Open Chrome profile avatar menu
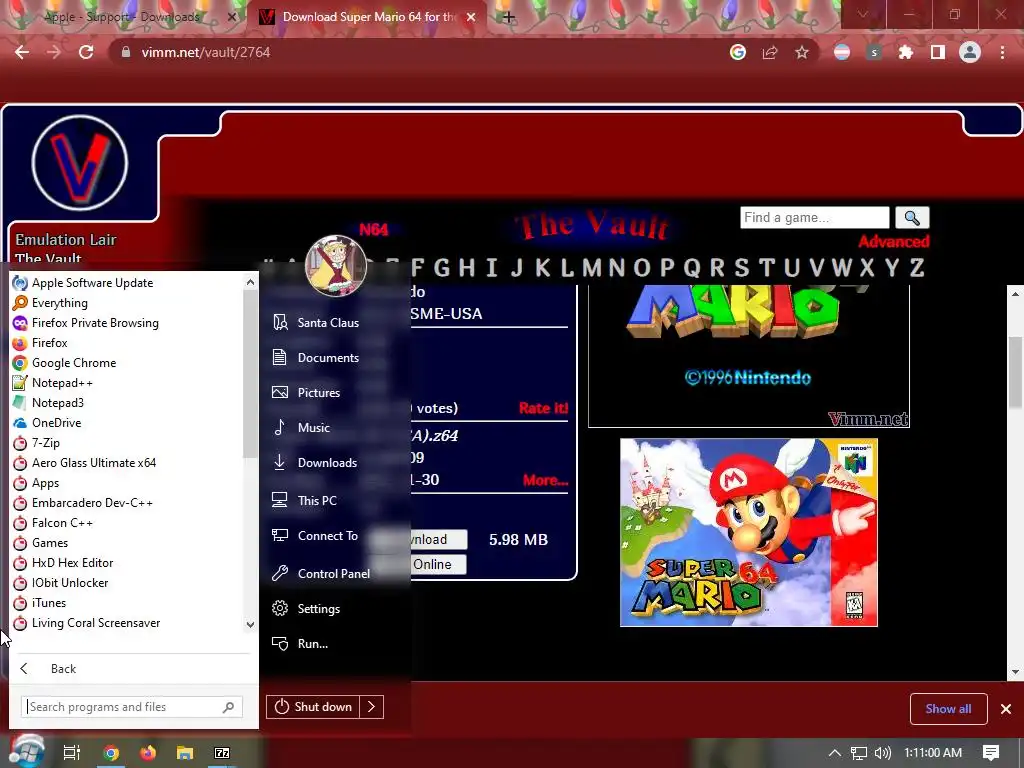Screen dimensions: 1024x768 tap(970, 52)
